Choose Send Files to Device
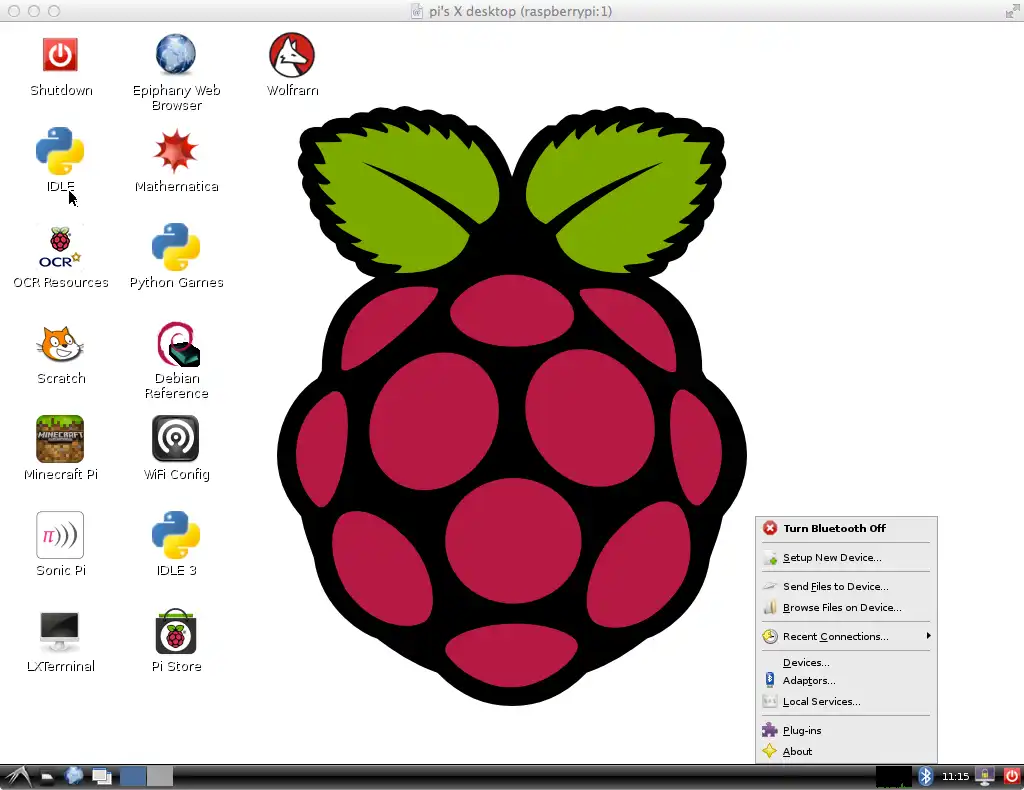 [846, 586]
